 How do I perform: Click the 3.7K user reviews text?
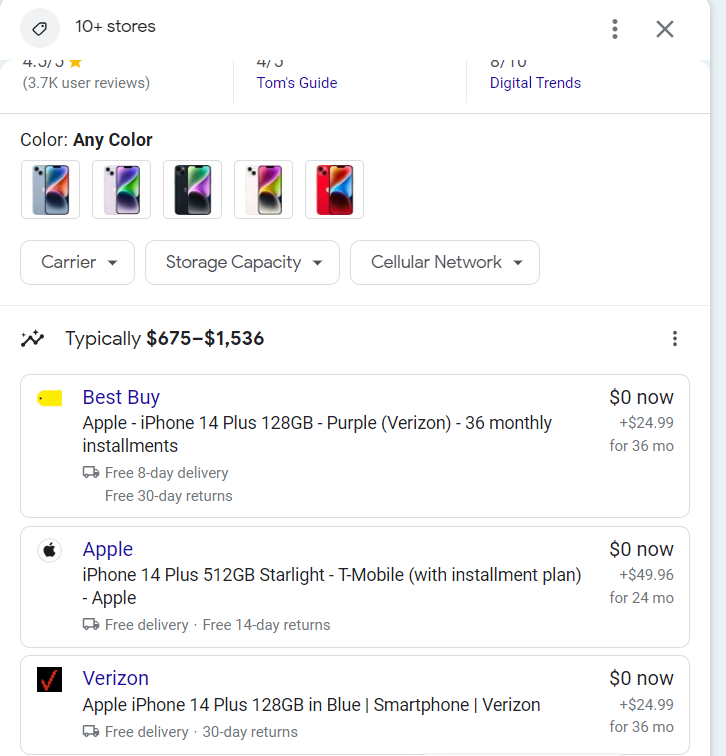pyautogui.click(x=86, y=83)
